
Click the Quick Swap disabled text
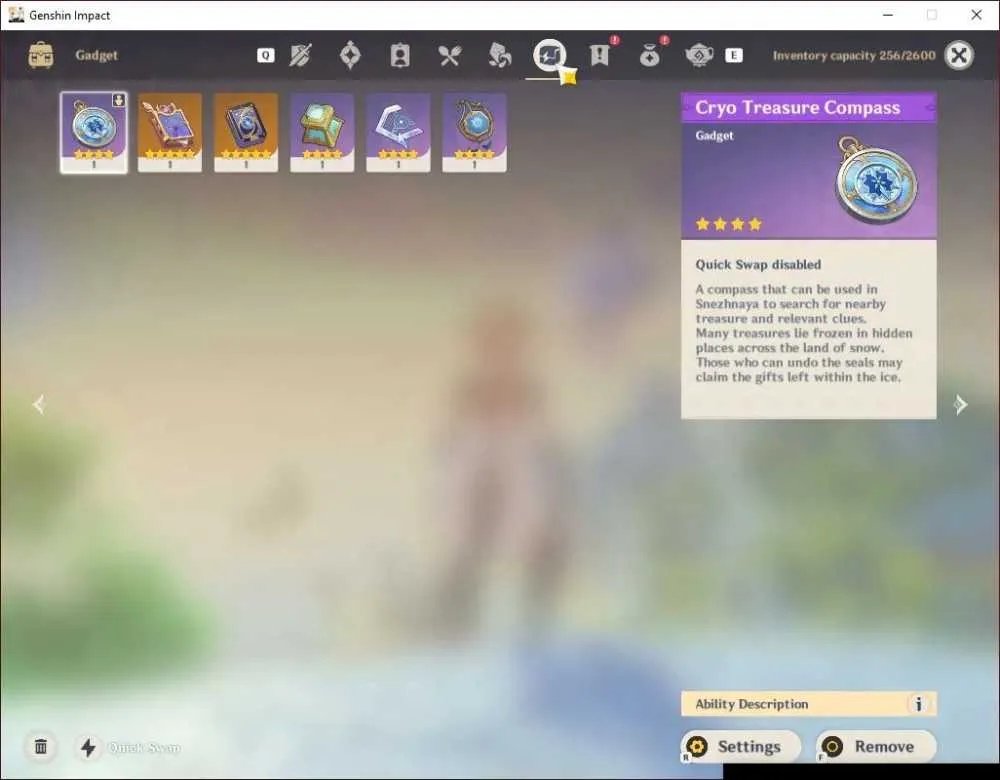point(758,265)
